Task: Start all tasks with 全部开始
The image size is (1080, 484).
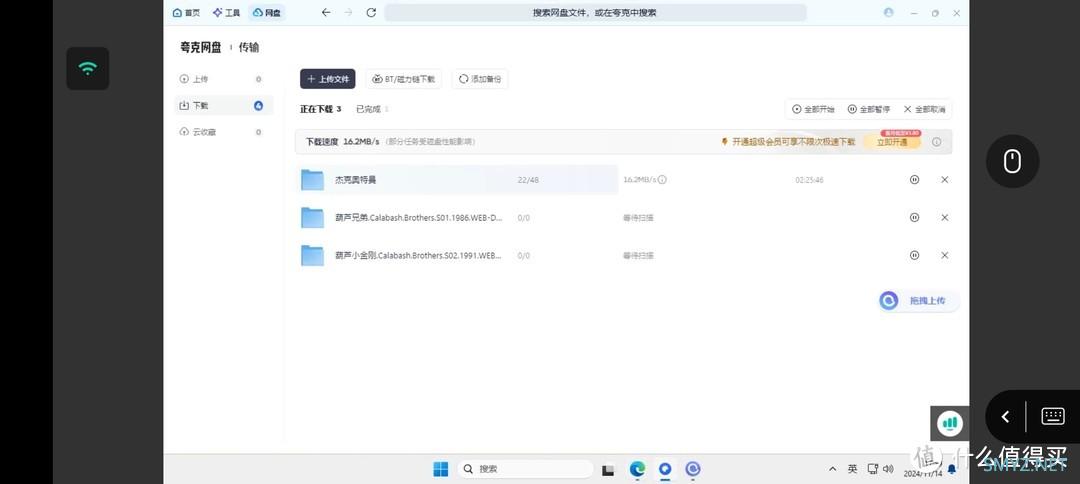Action: click(x=813, y=109)
